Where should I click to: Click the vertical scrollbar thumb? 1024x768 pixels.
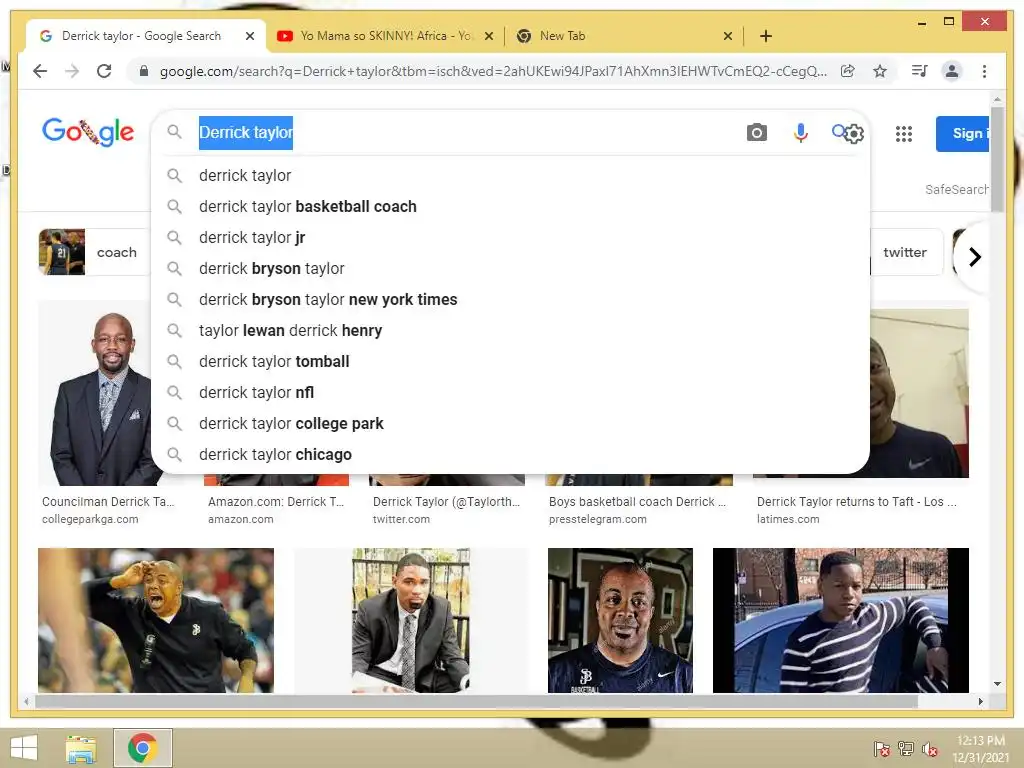point(997,159)
